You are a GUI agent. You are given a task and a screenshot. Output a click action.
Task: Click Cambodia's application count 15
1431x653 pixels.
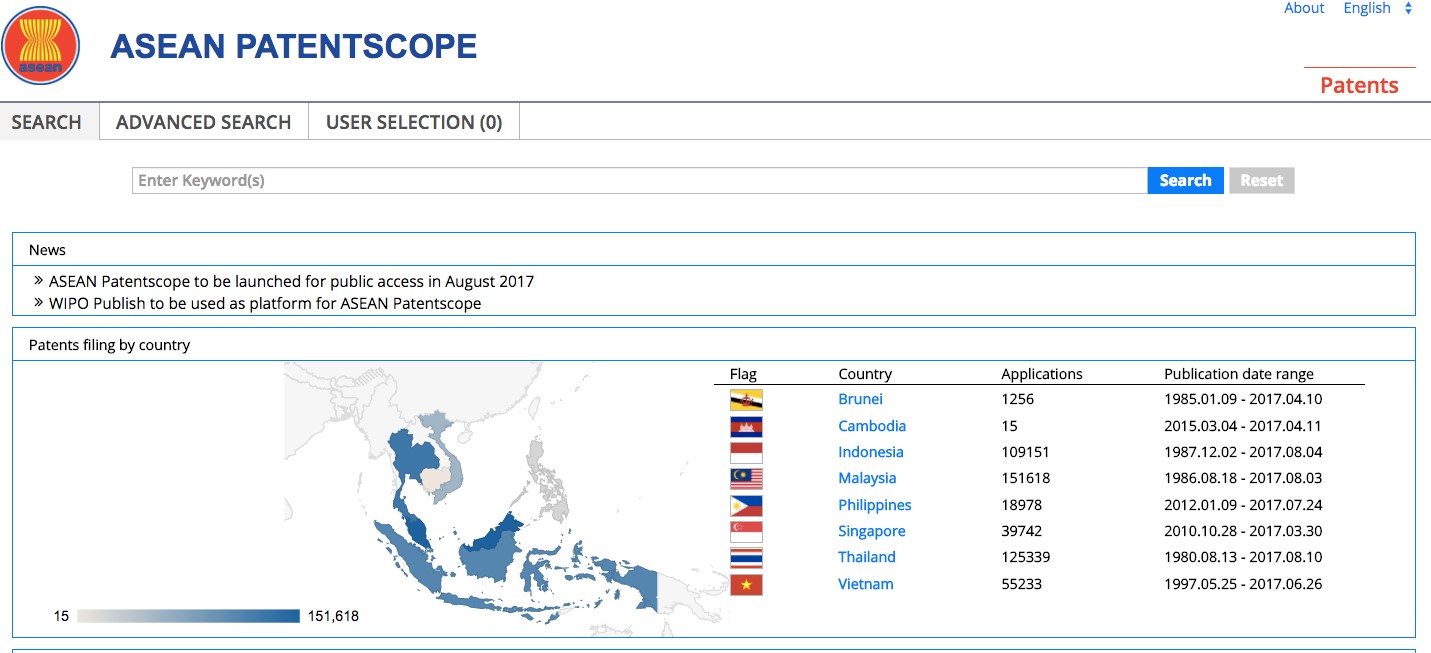point(1009,426)
